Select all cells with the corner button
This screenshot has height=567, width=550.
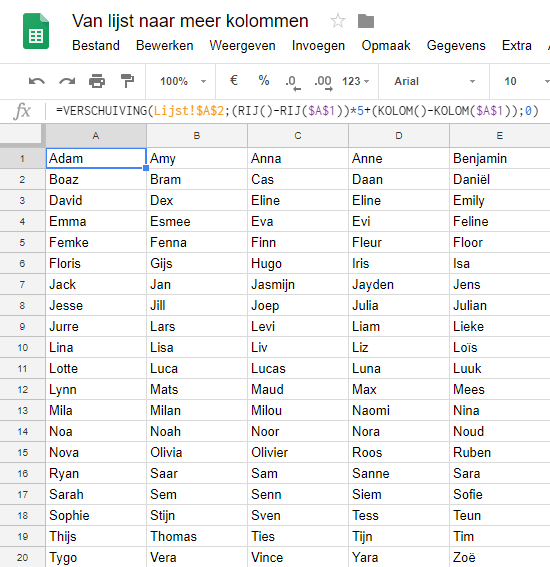click(x=22, y=135)
